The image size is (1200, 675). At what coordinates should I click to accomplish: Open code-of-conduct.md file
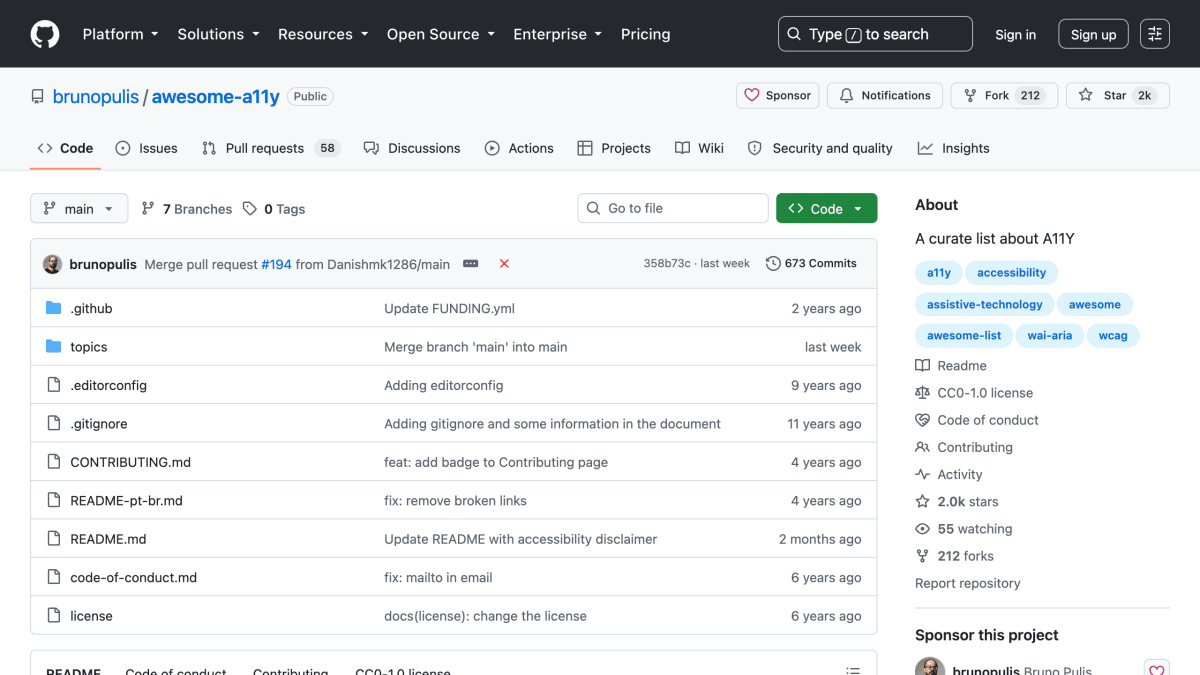133,577
